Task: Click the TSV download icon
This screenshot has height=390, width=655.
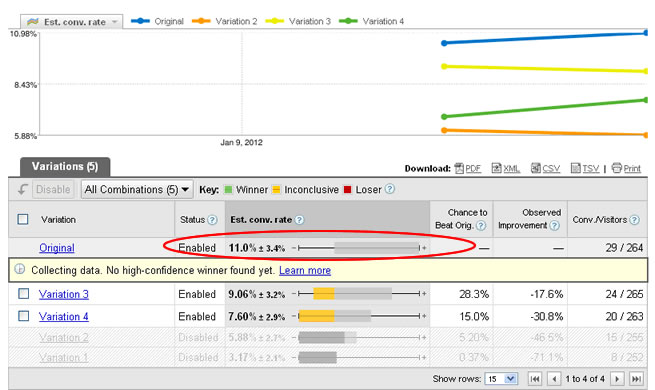Action: (576, 168)
